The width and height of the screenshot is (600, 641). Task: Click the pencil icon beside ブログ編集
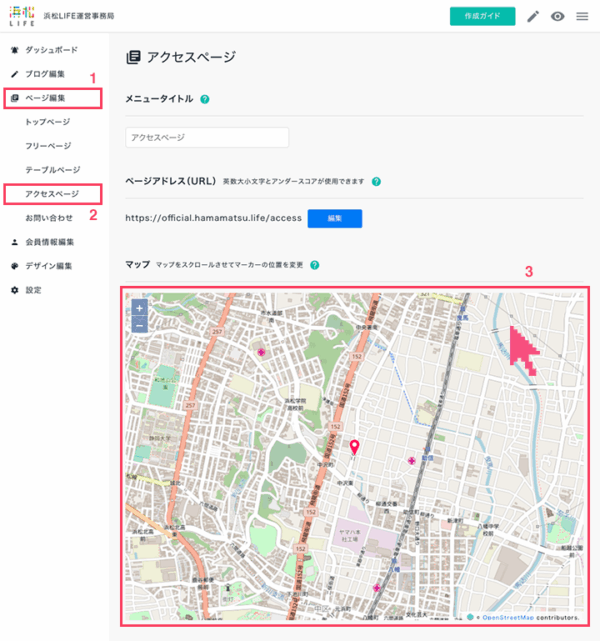pos(15,74)
